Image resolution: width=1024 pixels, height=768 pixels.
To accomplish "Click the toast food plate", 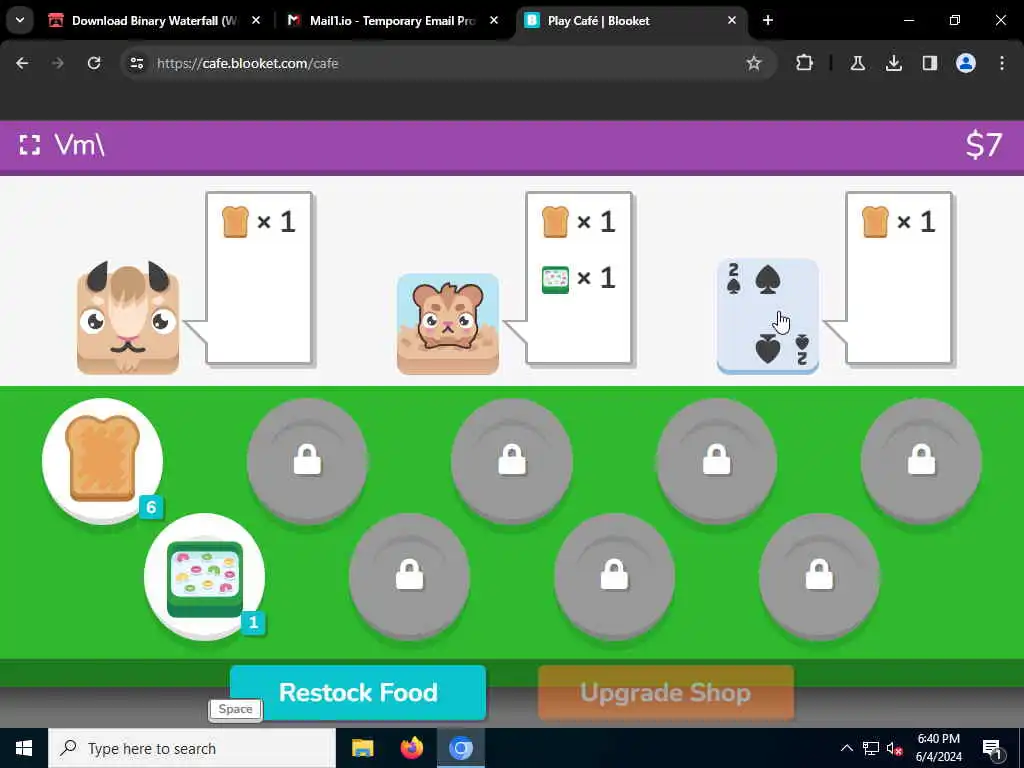I will (103, 460).
